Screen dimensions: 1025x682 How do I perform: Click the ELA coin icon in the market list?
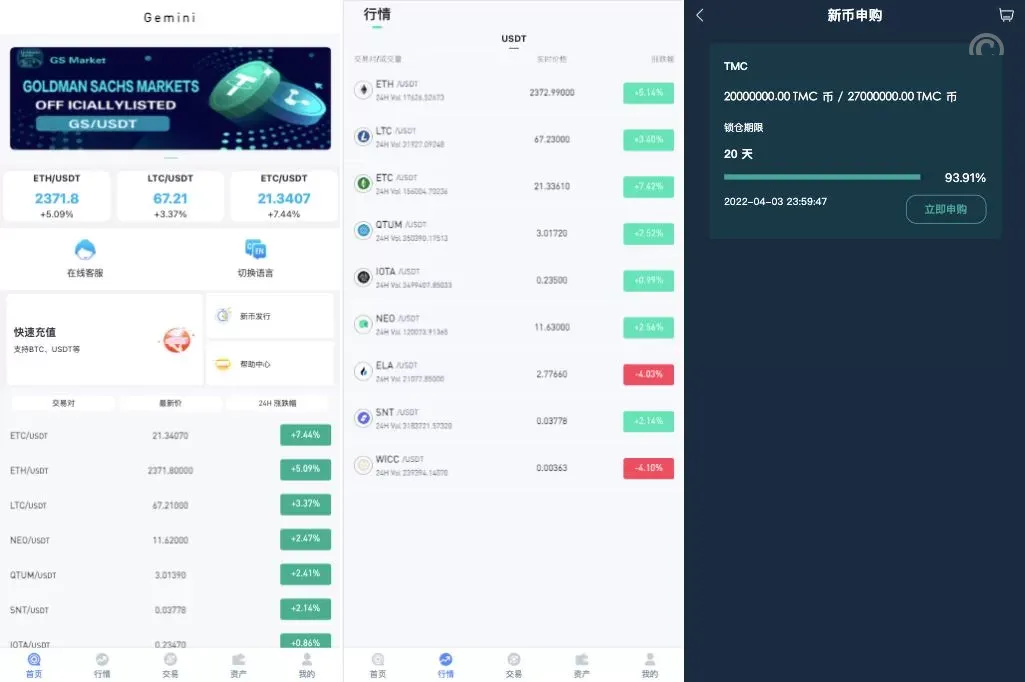pyautogui.click(x=363, y=371)
